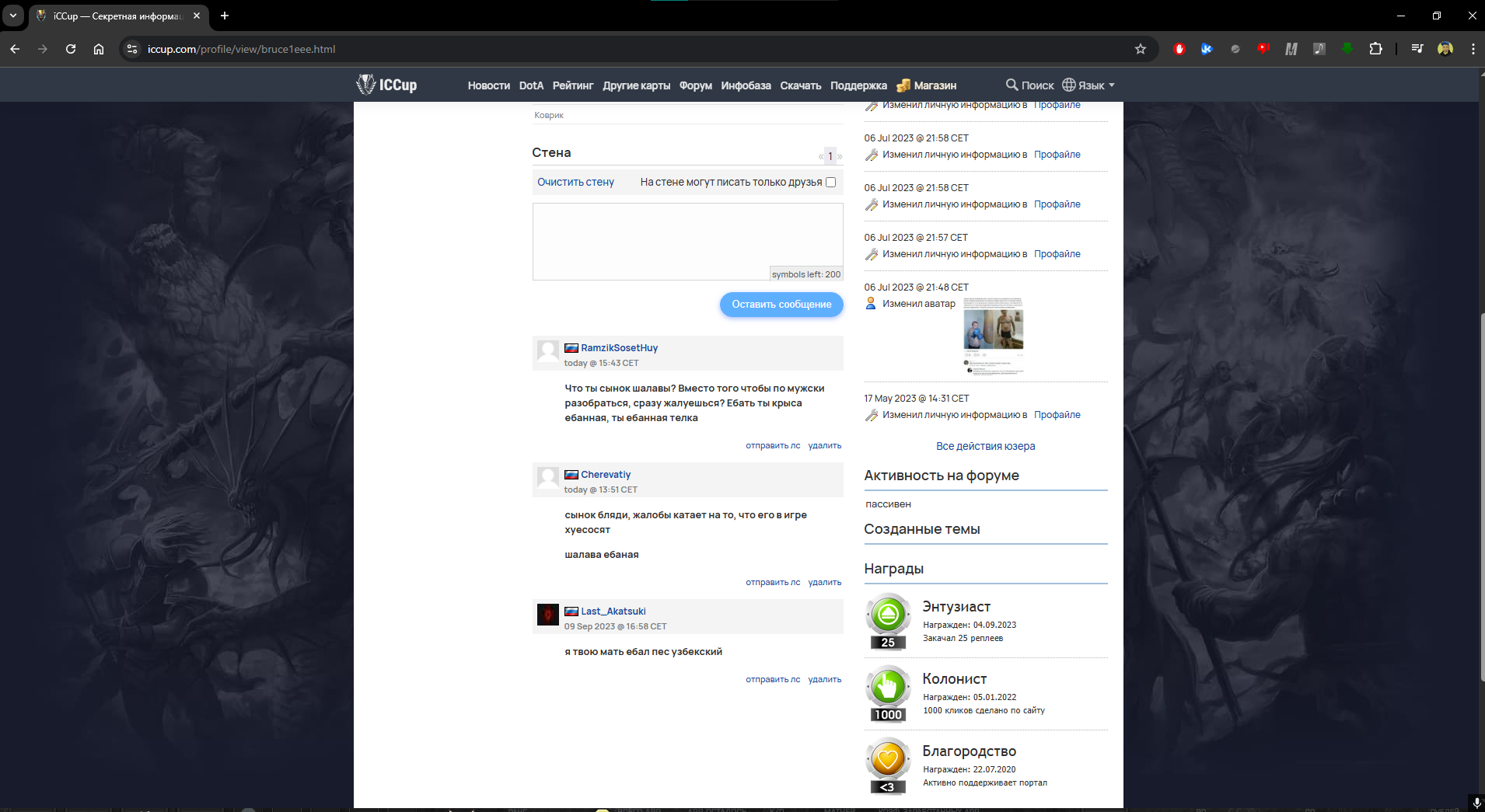The width and height of the screenshot is (1485, 812).
Task: Open the Новости menu item
Action: point(488,85)
